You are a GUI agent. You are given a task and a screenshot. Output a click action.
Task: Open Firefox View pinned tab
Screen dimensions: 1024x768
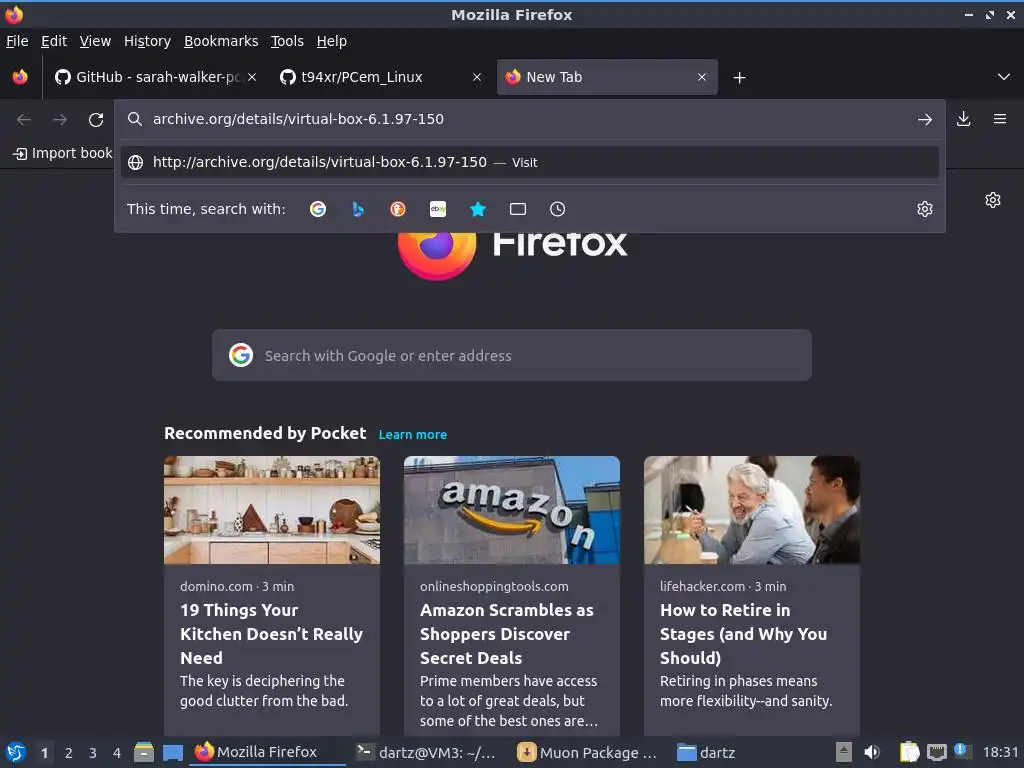coord(20,77)
